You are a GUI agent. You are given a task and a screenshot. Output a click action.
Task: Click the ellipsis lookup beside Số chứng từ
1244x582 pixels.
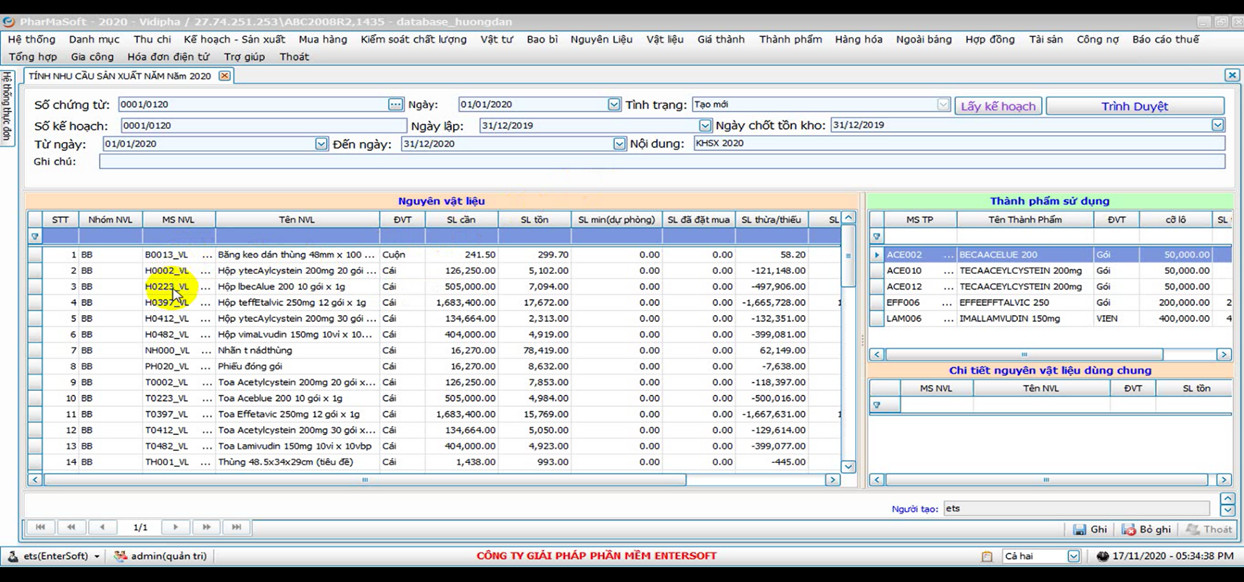coord(395,105)
